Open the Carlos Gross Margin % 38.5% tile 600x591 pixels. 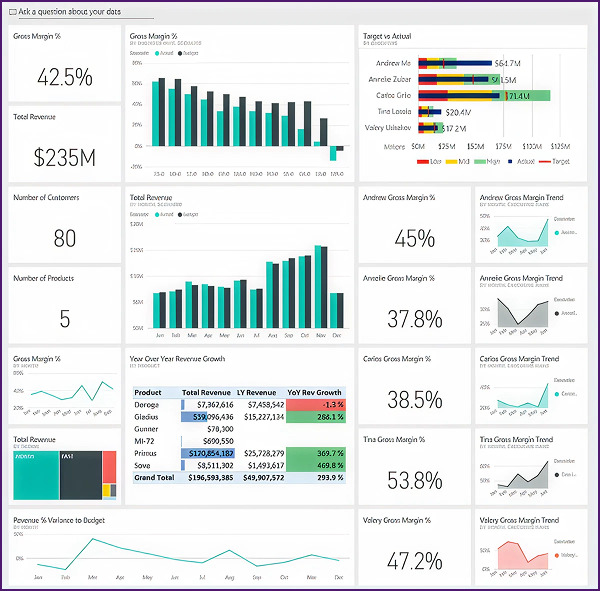[x=415, y=386]
